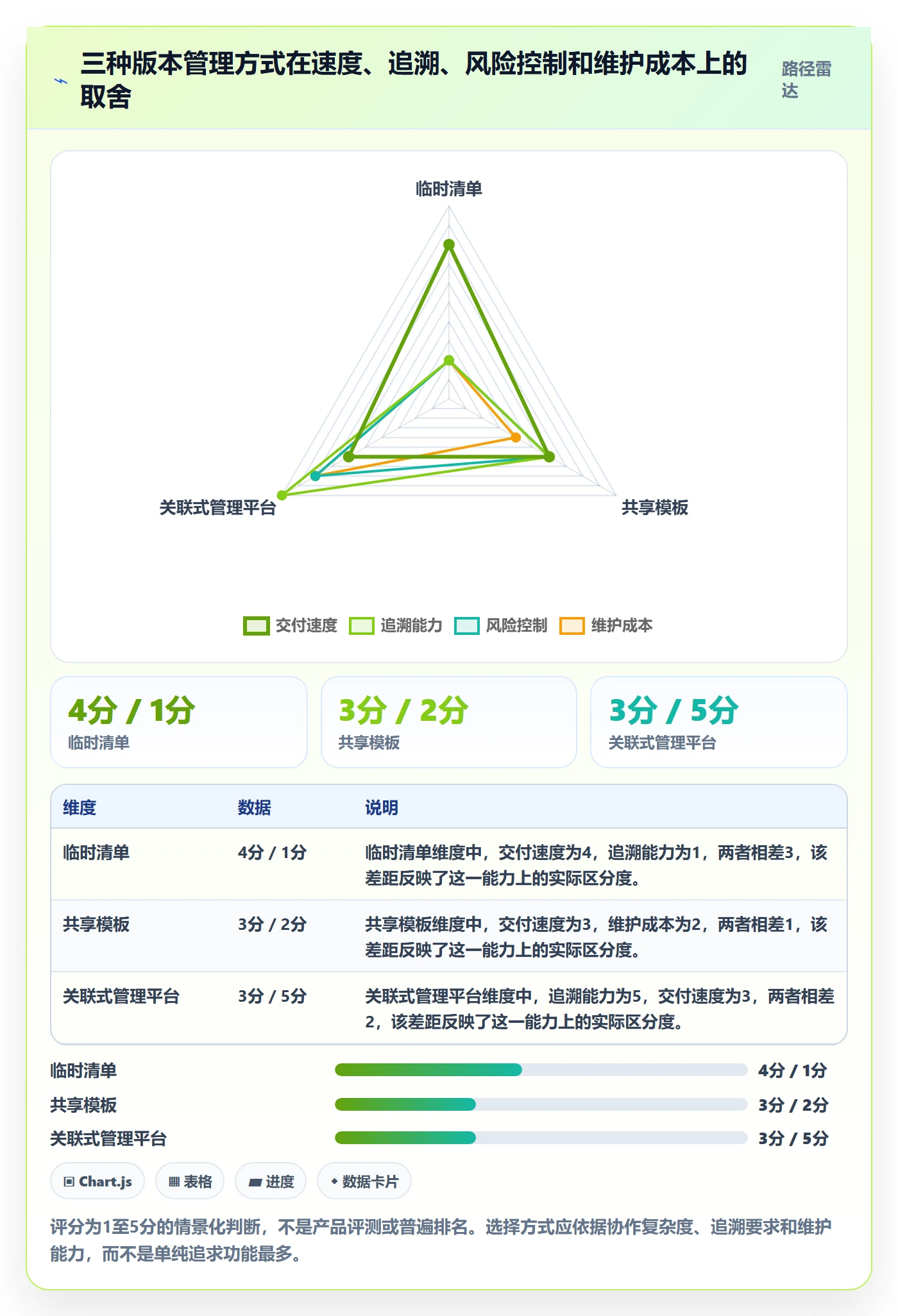Viewport: 898px width, 1316px height.
Task: Click the footnote starting with 评分为1至5分
Action: click(x=441, y=1240)
